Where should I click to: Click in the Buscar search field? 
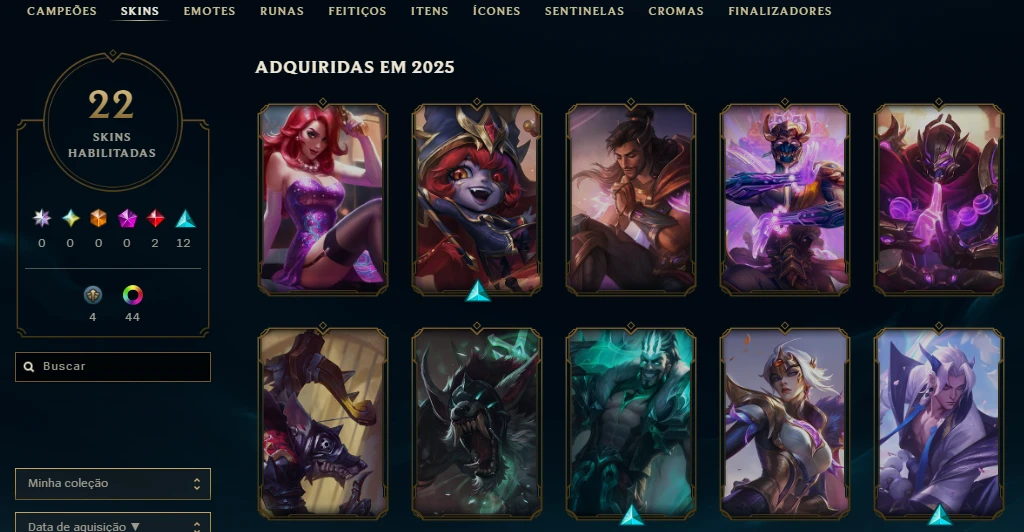click(113, 367)
